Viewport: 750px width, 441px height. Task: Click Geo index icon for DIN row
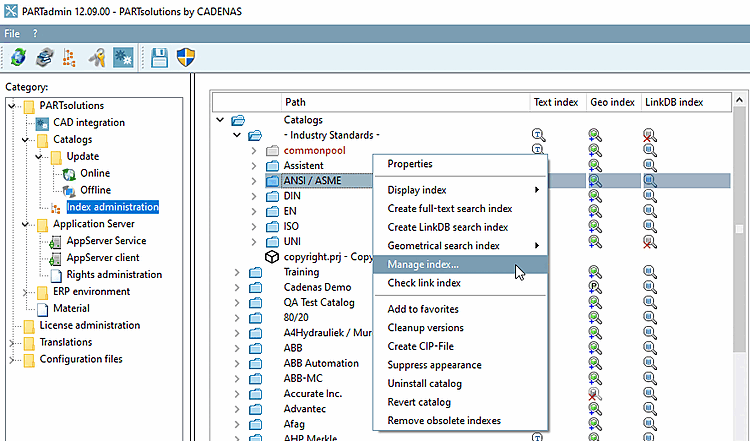coord(595,196)
